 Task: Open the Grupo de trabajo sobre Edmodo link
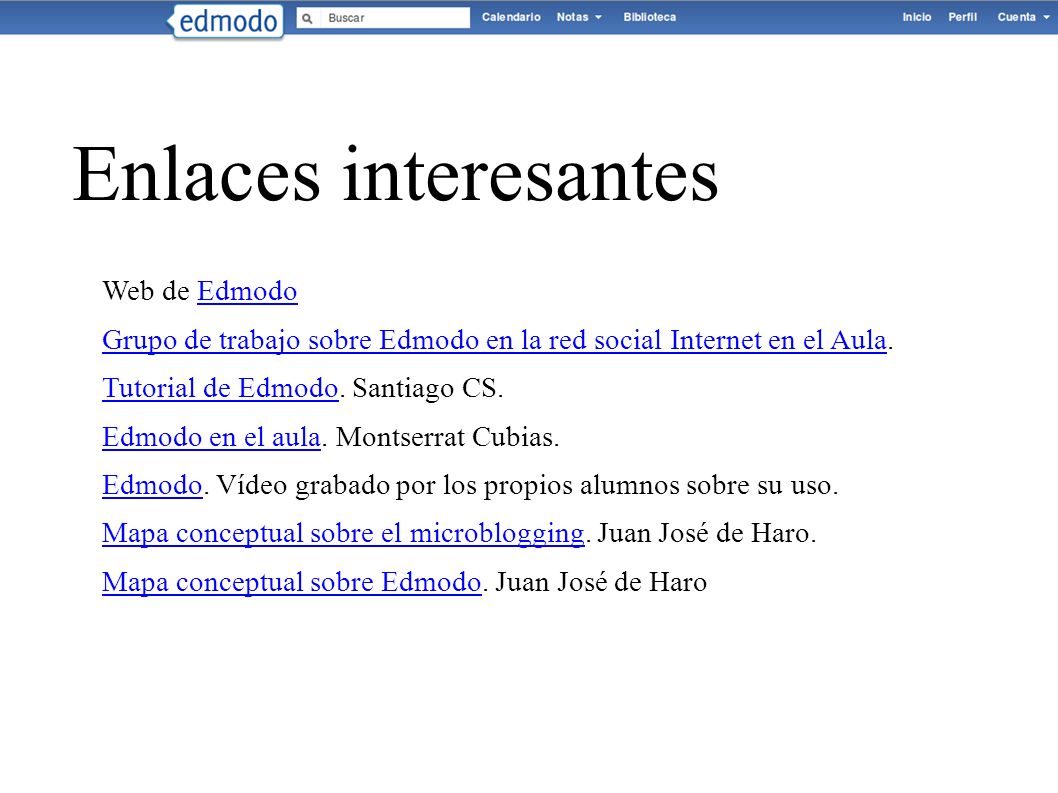494,340
